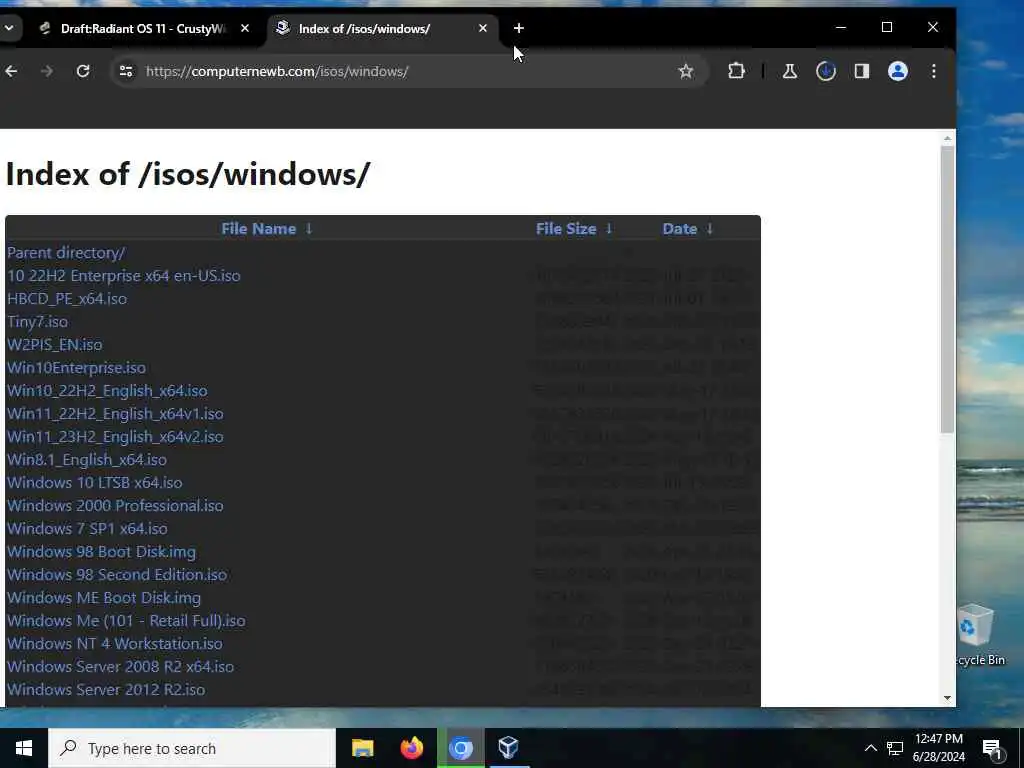Sort listing by File Size

click(x=566, y=229)
